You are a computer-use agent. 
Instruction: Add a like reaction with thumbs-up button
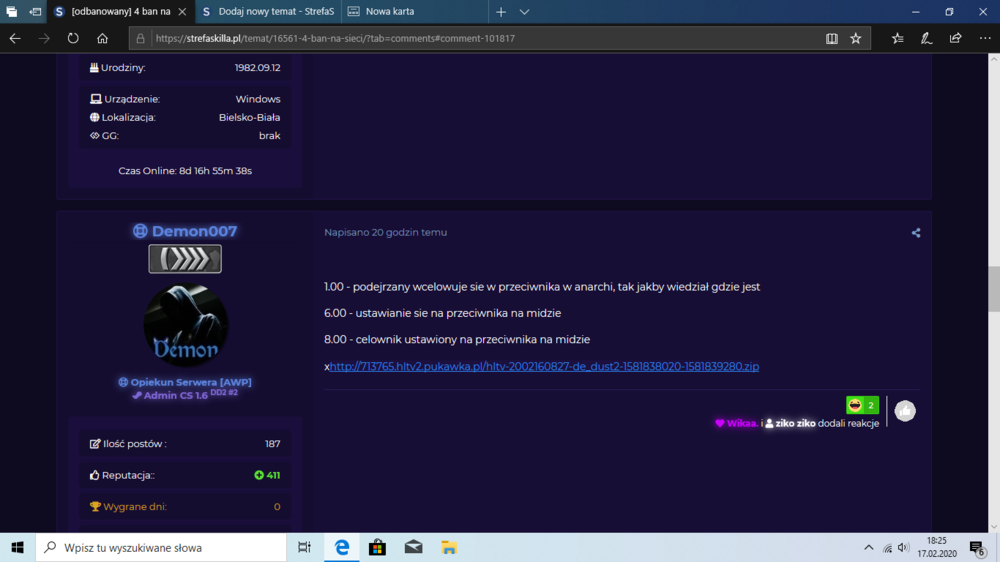click(905, 411)
